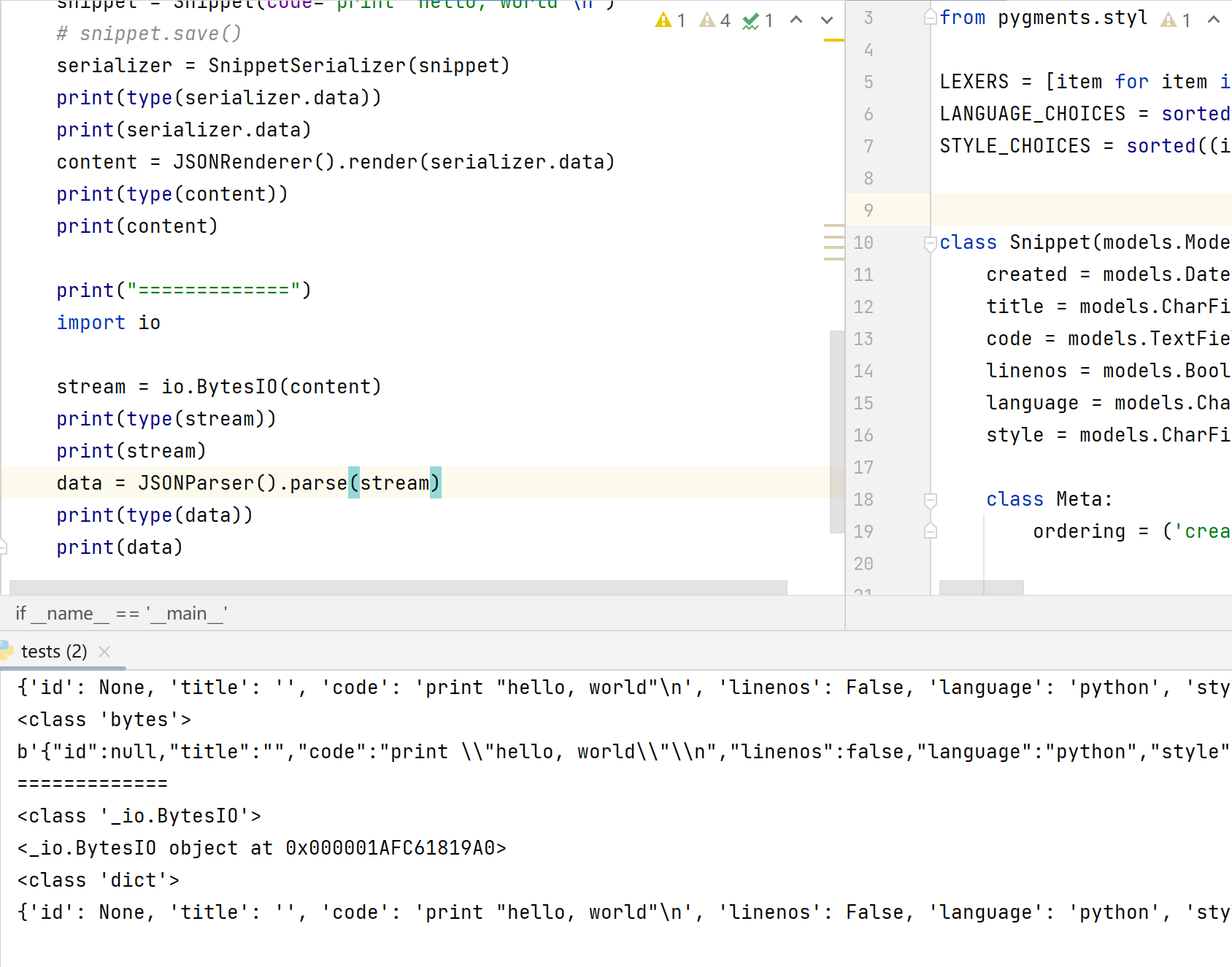Click the left editor horizontal scrollbar

[x=398, y=587]
